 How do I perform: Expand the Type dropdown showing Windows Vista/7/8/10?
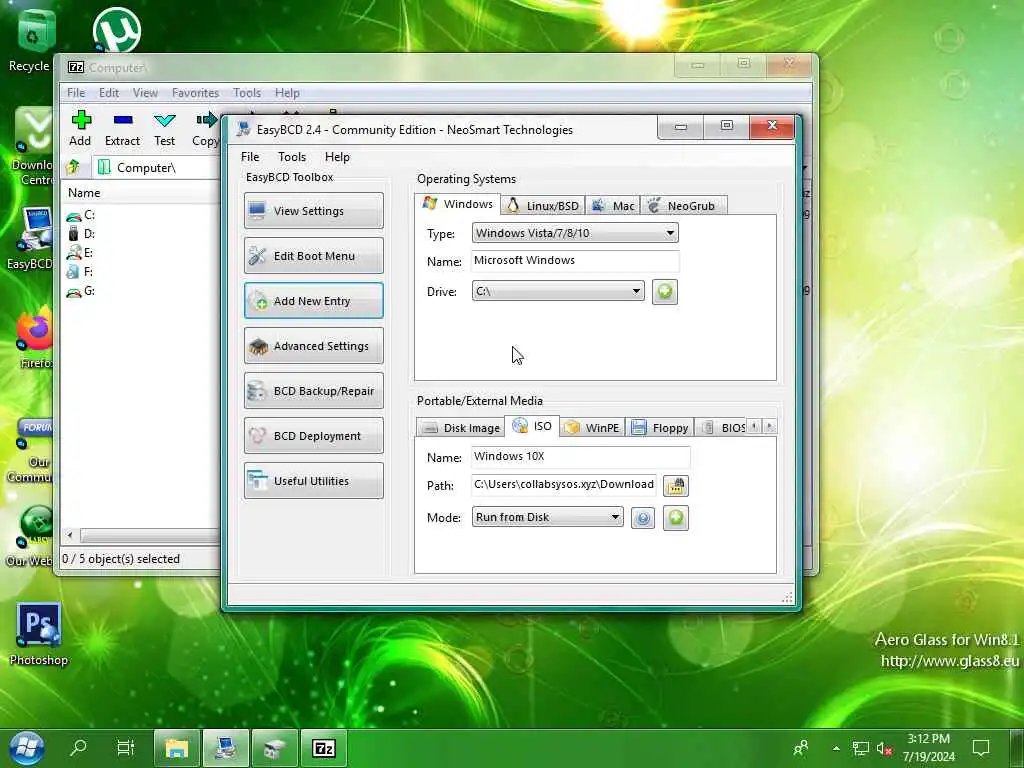(575, 233)
